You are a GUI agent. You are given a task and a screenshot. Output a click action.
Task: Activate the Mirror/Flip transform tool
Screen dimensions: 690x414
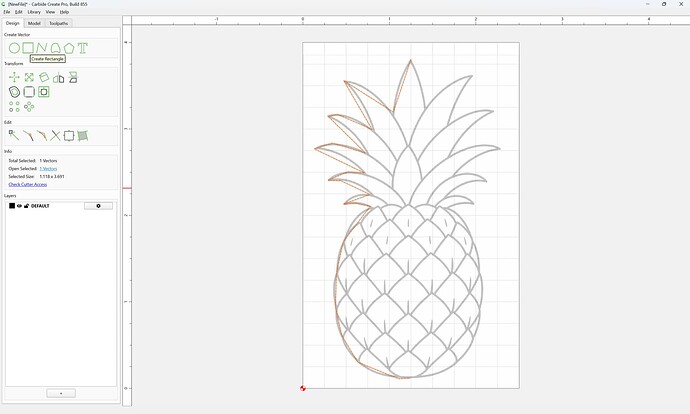coord(59,78)
